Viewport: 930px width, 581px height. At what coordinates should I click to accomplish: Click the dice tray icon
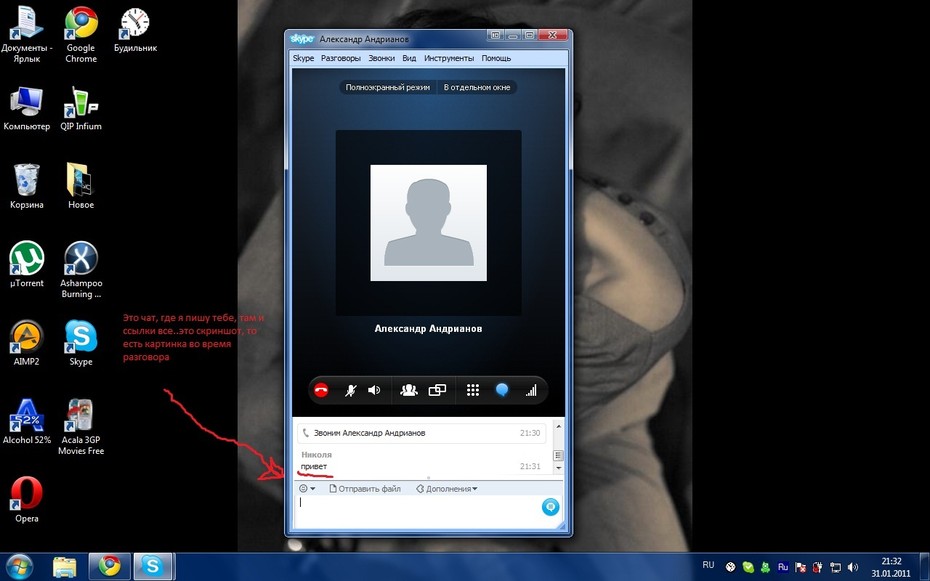[731, 567]
